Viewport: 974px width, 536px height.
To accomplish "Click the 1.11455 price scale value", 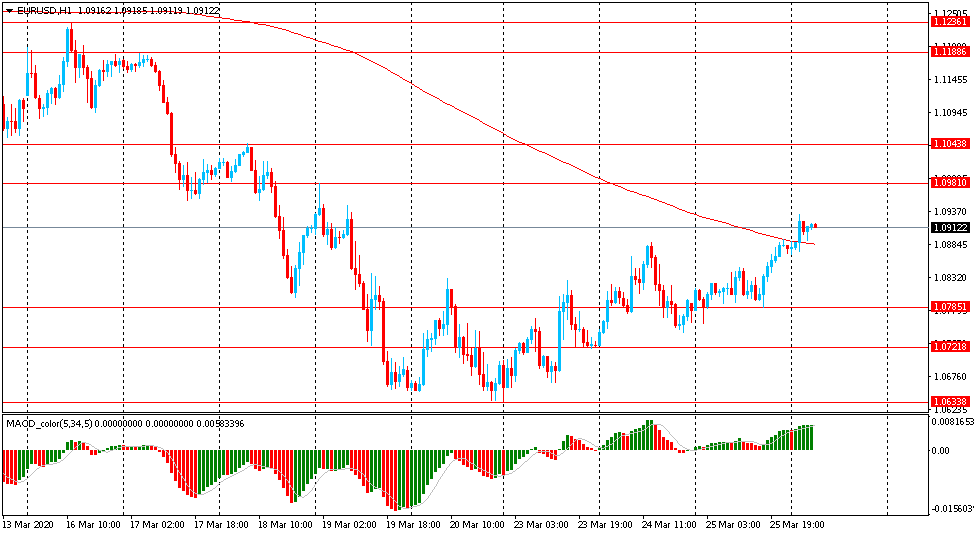I will [x=950, y=79].
